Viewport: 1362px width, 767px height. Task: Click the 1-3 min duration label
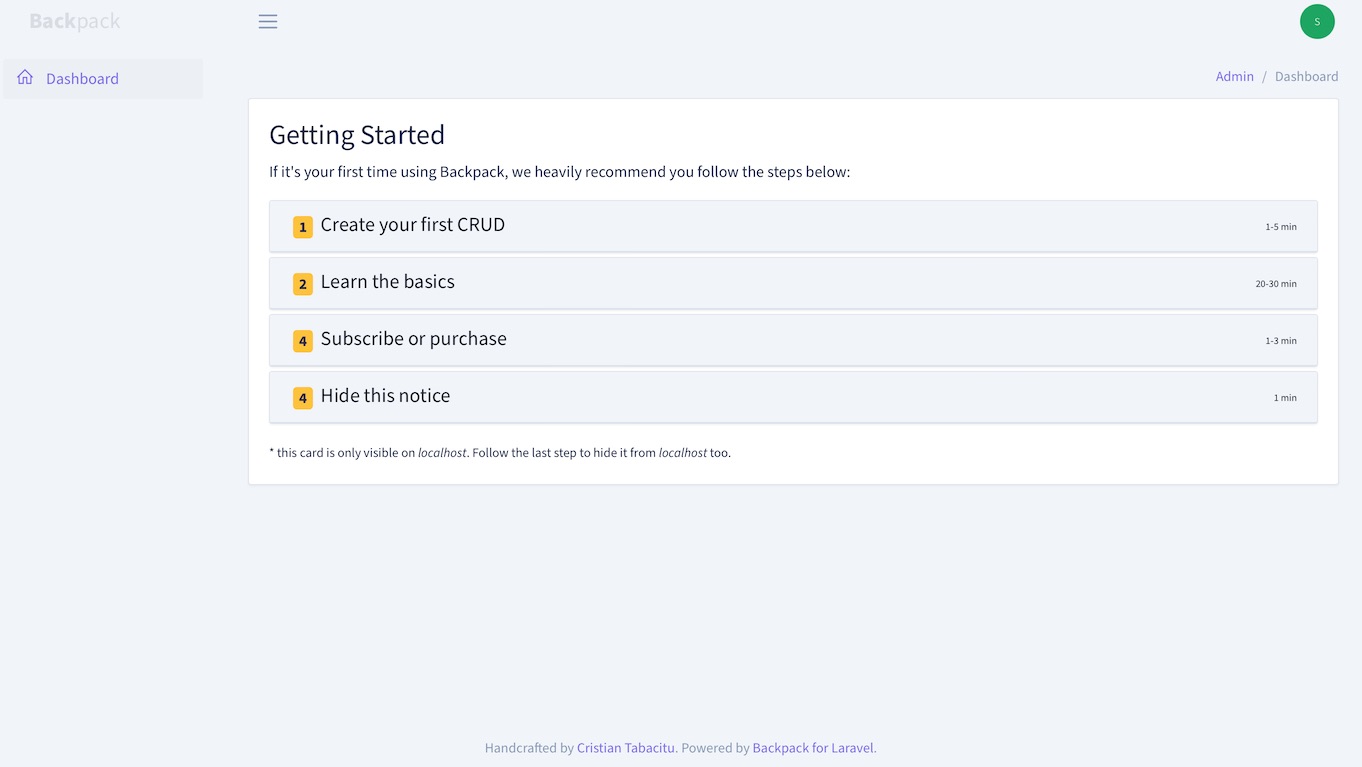click(x=1281, y=341)
